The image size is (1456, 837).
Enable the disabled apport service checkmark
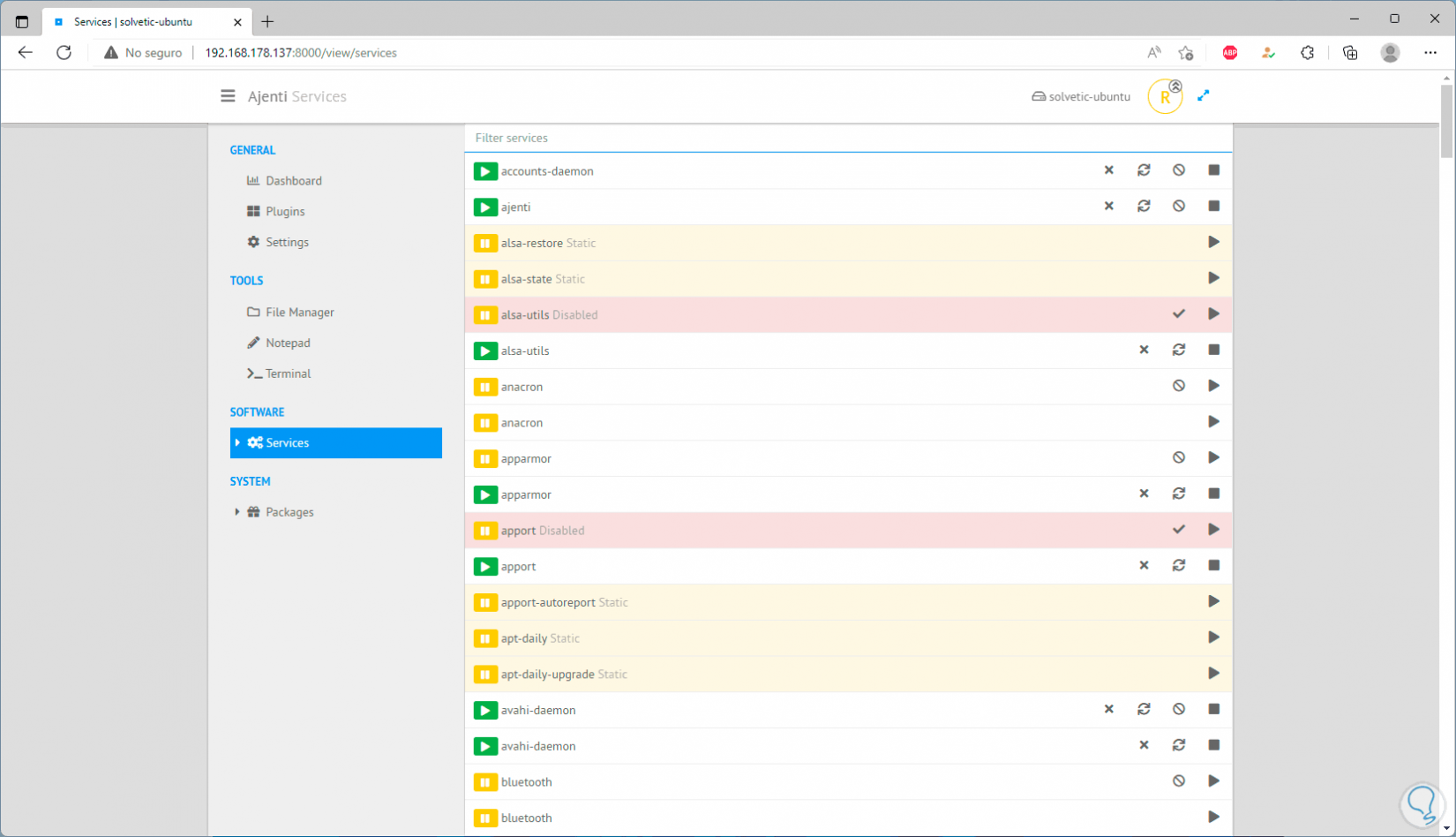(x=1179, y=530)
